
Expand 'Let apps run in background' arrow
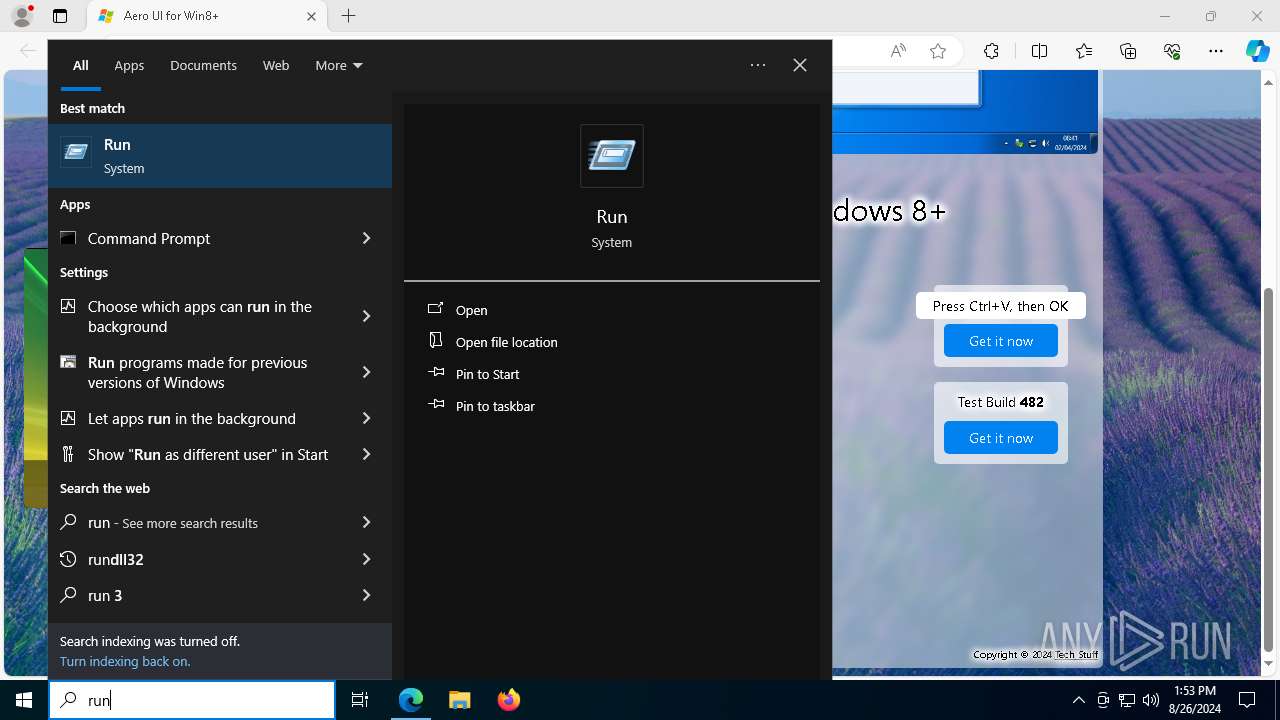[366, 418]
